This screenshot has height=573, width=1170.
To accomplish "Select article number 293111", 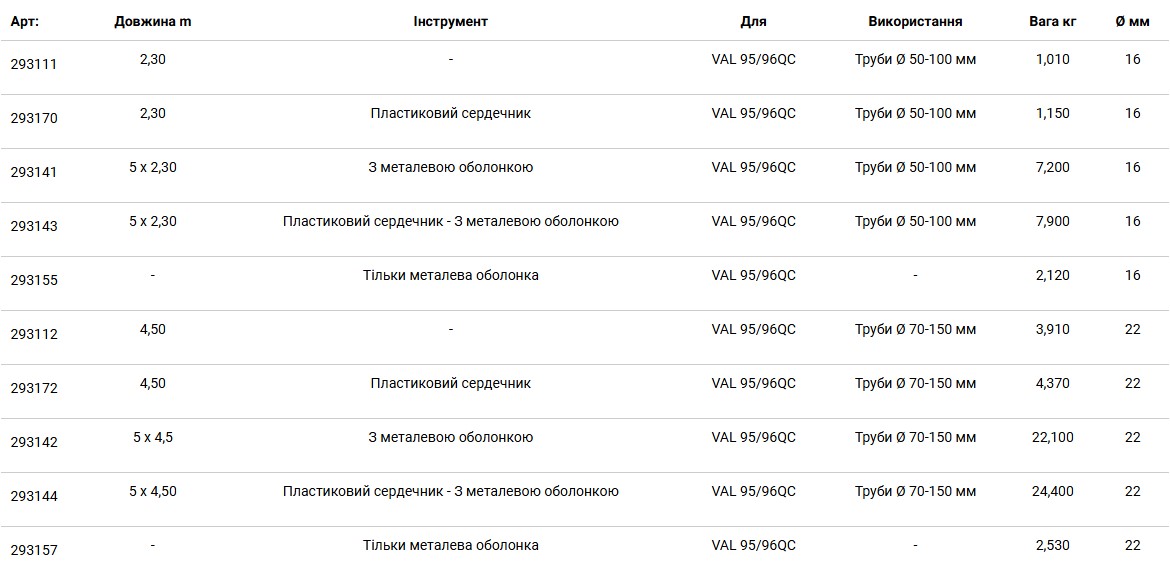I will point(34,64).
